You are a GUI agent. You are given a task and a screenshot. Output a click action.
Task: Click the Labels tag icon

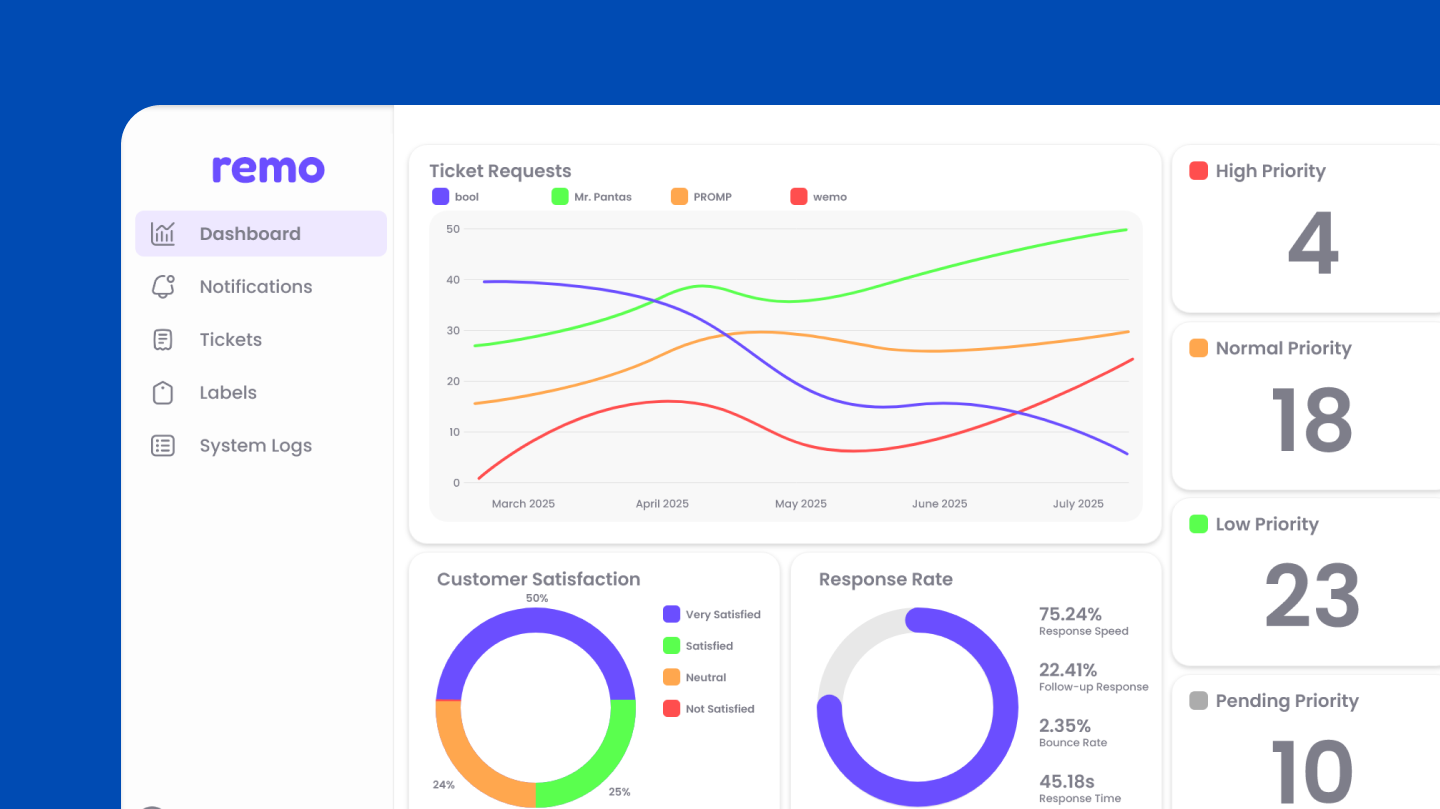[163, 393]
